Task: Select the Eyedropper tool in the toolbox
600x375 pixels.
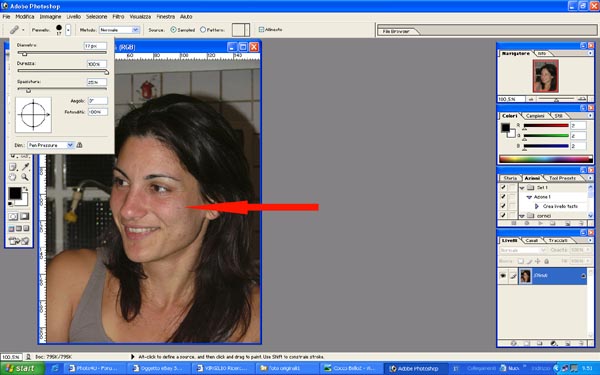Action: (25, 167)
